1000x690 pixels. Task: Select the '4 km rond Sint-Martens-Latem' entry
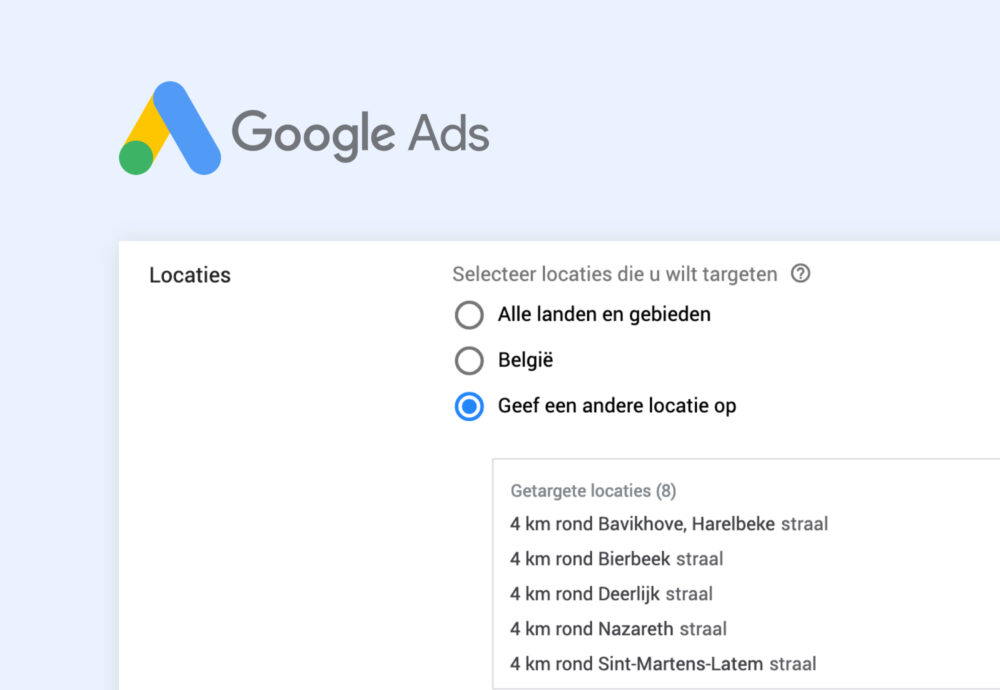[x=638, y=664]
